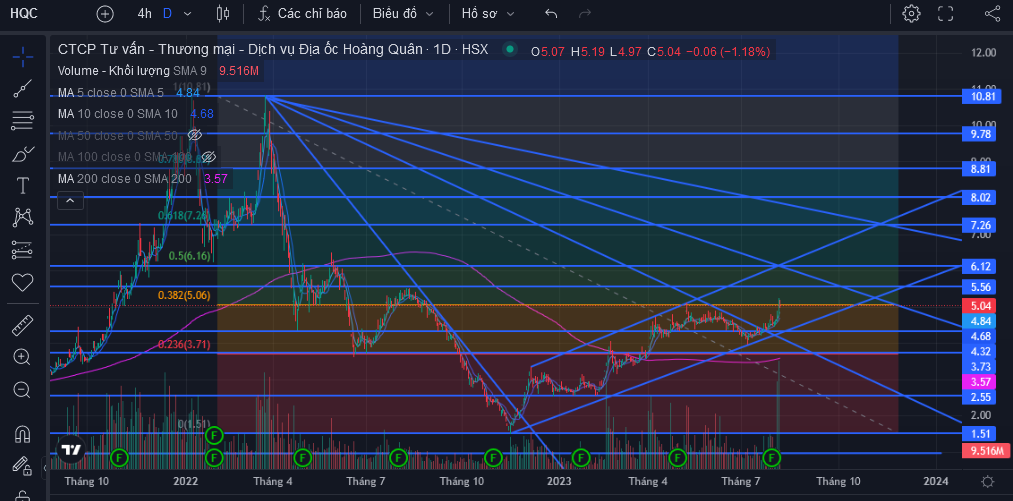
Task: Click the upper F event marker near 2022
Action: [x=214, y=435]
